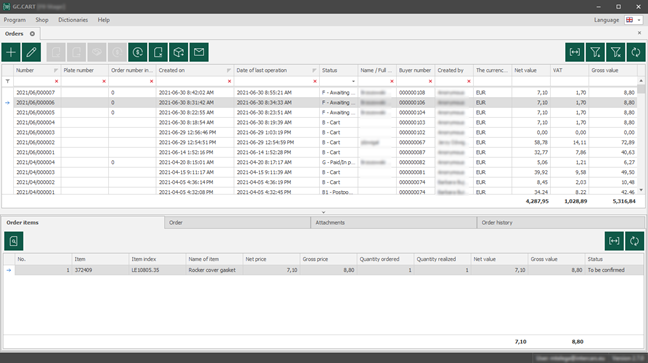Sort order items by the Quantity ordered header
Viewport: 648px width, 363px height.
tap(385, 259)
